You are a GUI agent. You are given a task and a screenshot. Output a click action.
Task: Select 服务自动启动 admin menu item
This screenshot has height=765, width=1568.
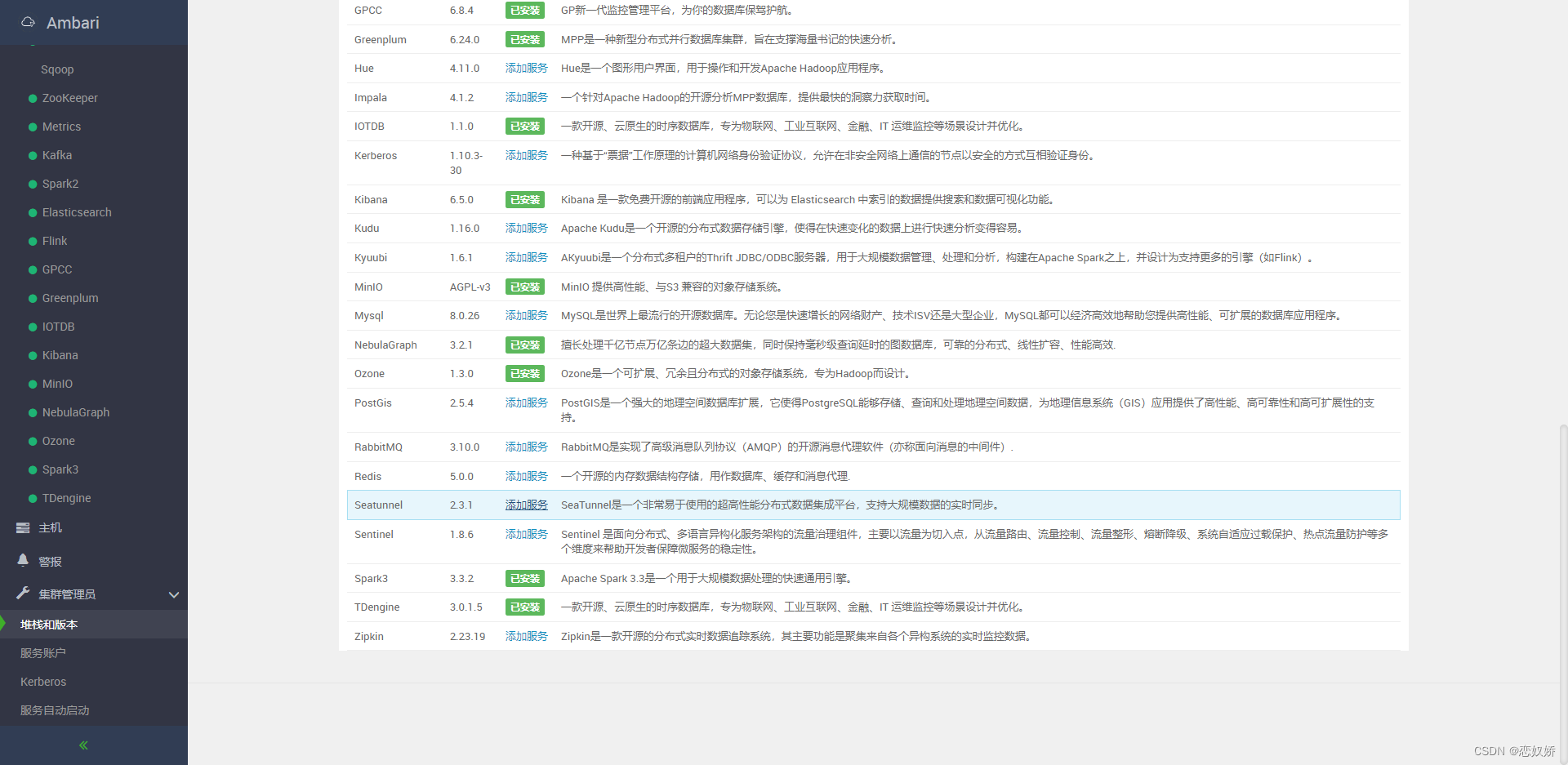point(55,710)
